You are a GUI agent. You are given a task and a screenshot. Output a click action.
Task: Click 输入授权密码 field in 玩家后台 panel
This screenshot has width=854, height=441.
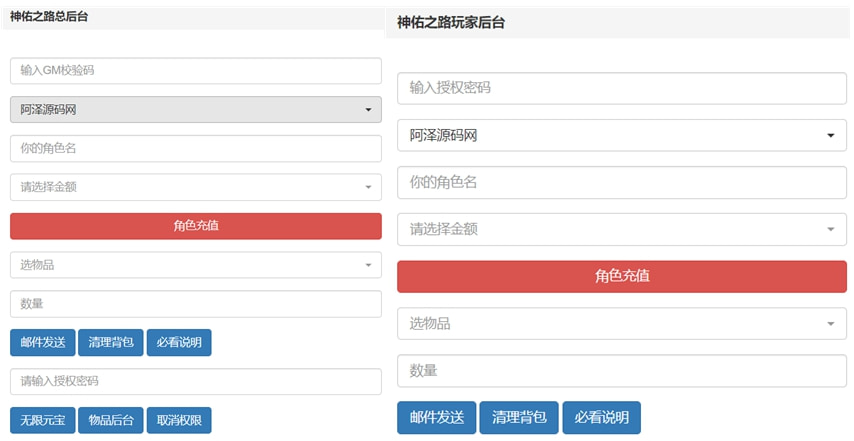click(x=621, y=88)
